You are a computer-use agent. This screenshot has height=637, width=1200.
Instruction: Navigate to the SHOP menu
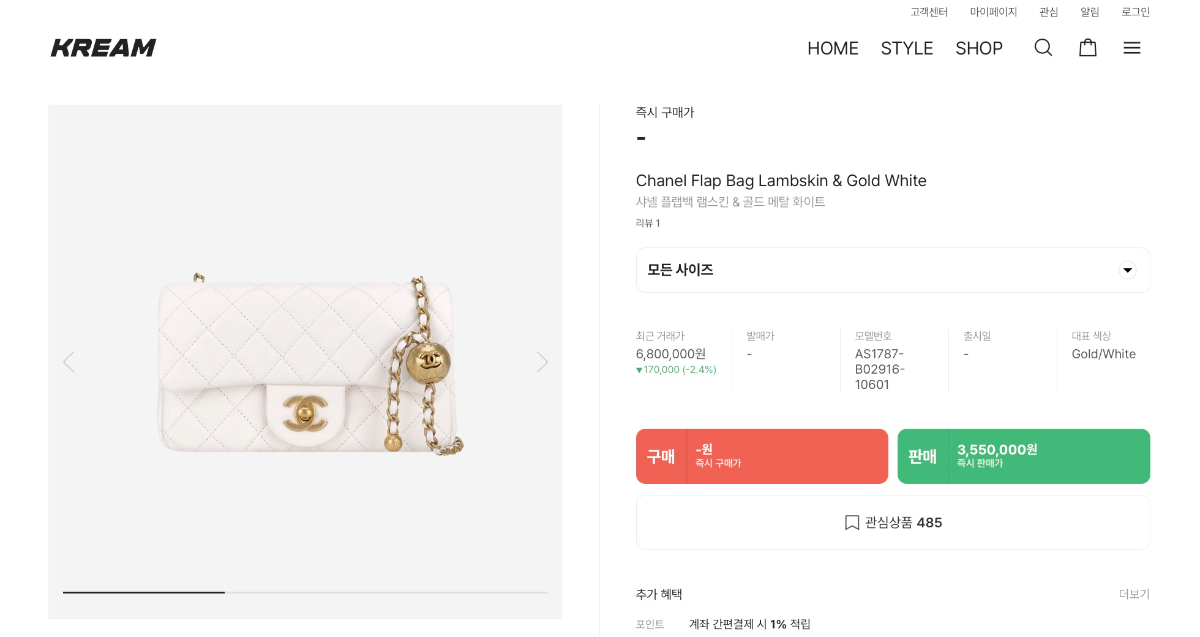coord(979,48)
